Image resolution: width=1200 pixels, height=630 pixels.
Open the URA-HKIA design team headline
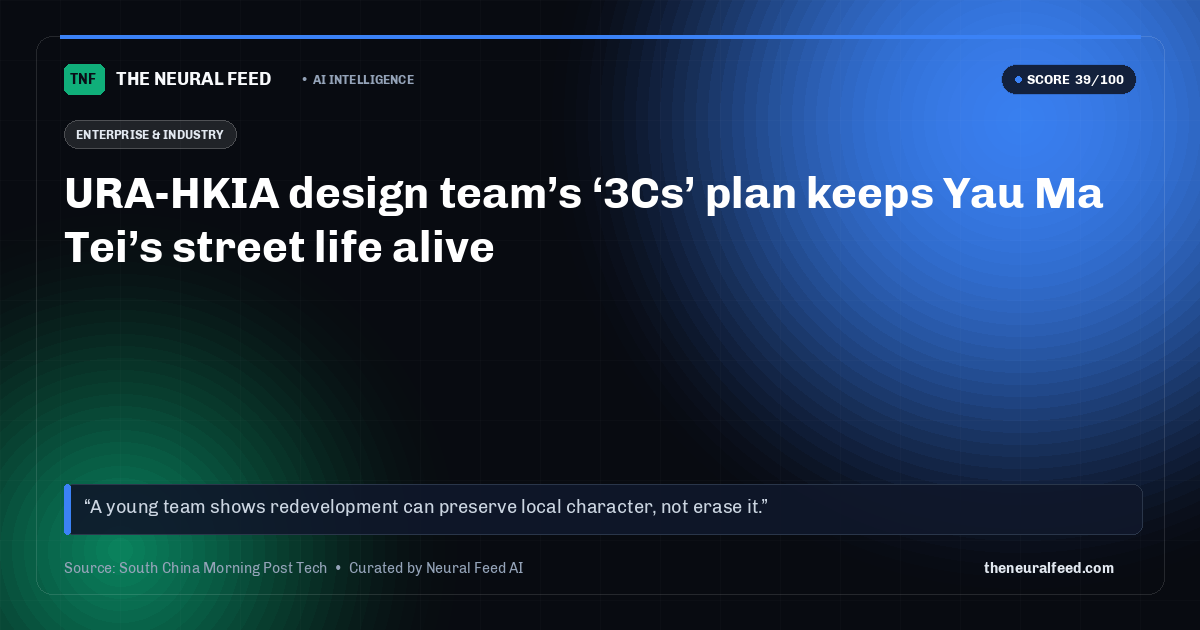(584, 220)
